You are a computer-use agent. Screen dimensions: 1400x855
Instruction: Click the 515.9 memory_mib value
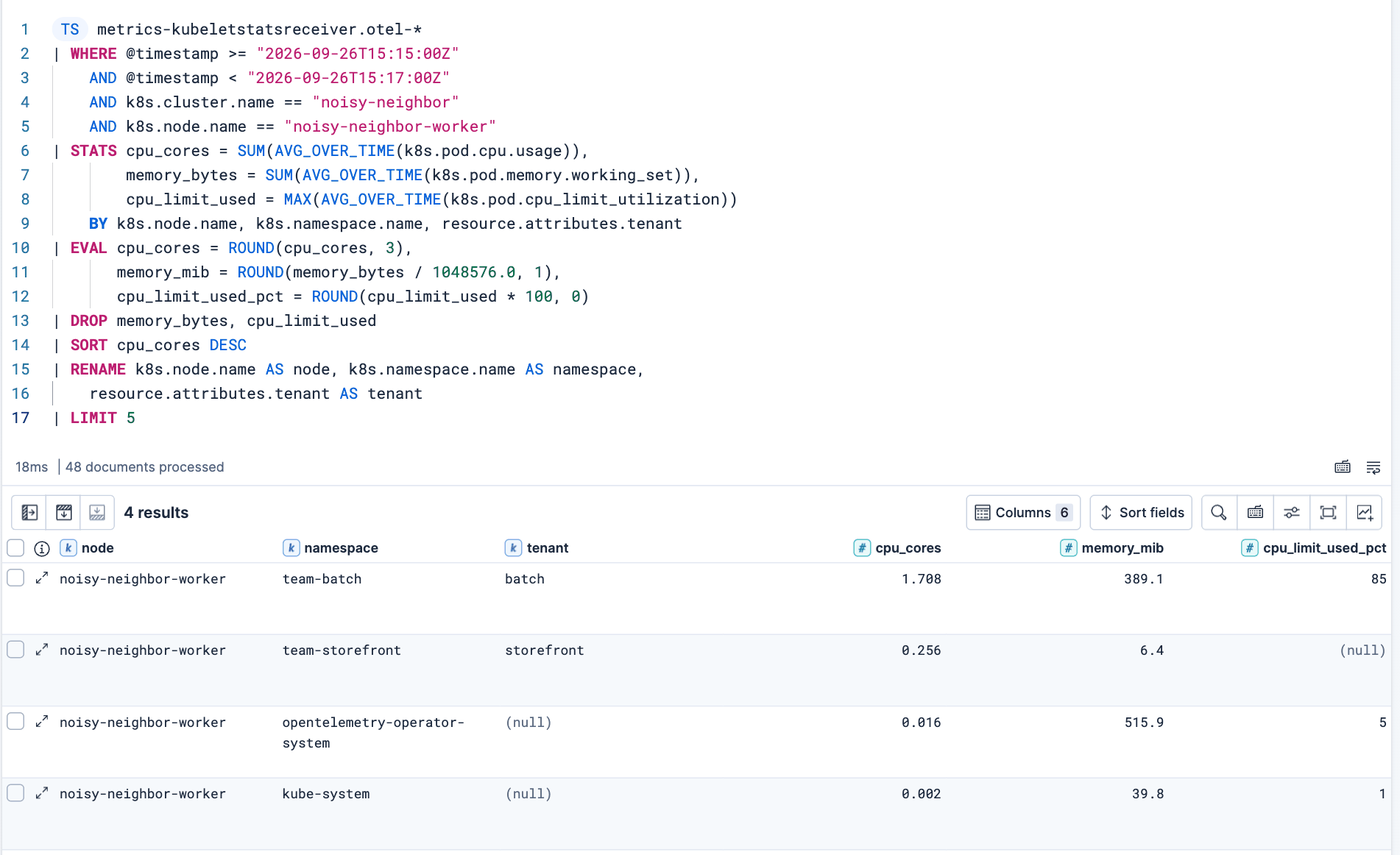[1144, 723]
